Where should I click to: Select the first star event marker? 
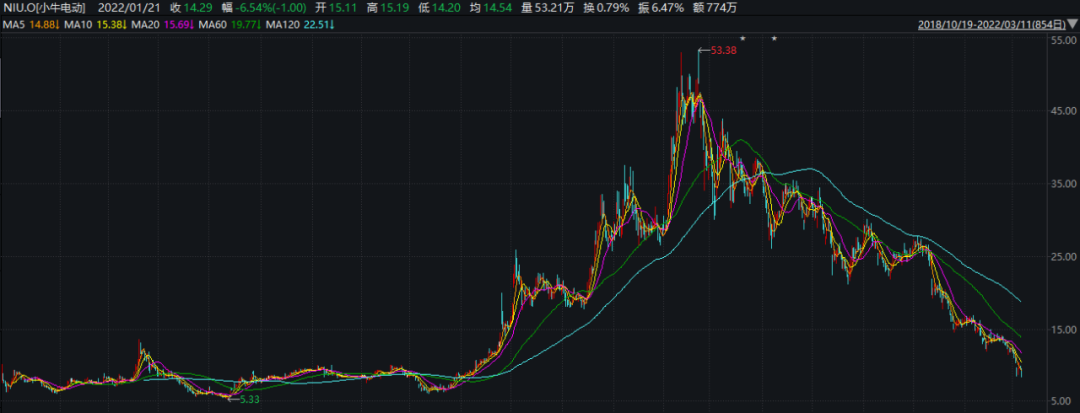[742, 39]
